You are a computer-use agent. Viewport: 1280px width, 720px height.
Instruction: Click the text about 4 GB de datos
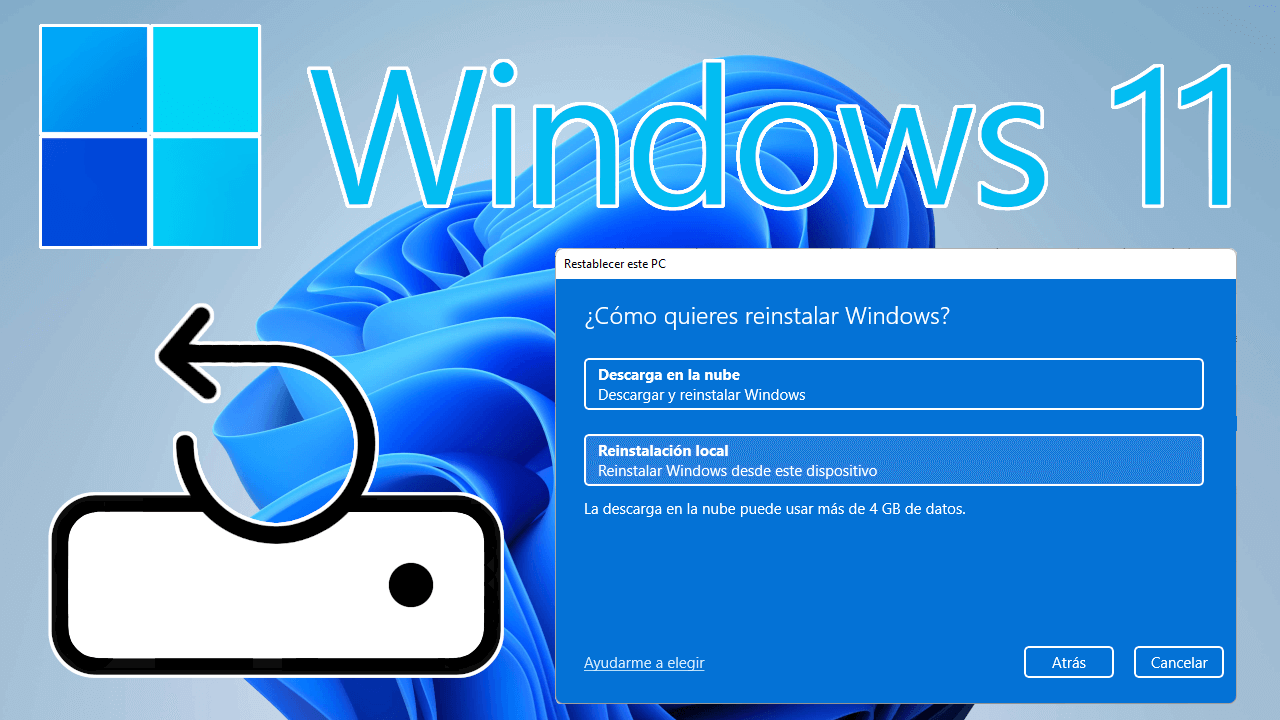point(775,509)
